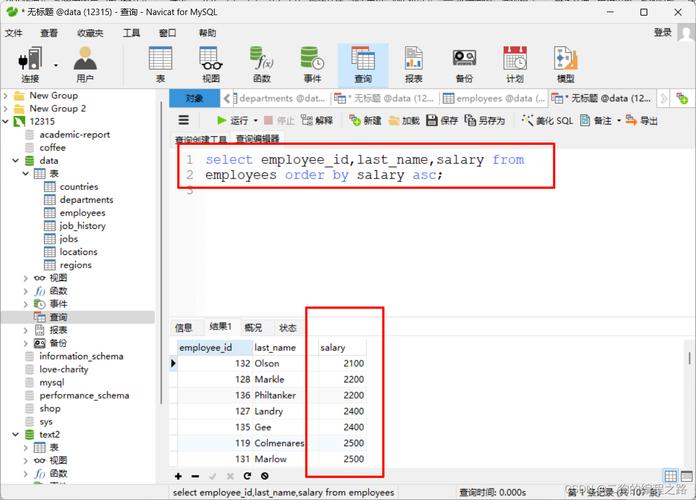Click the 备注 (Comment) button

596,120
